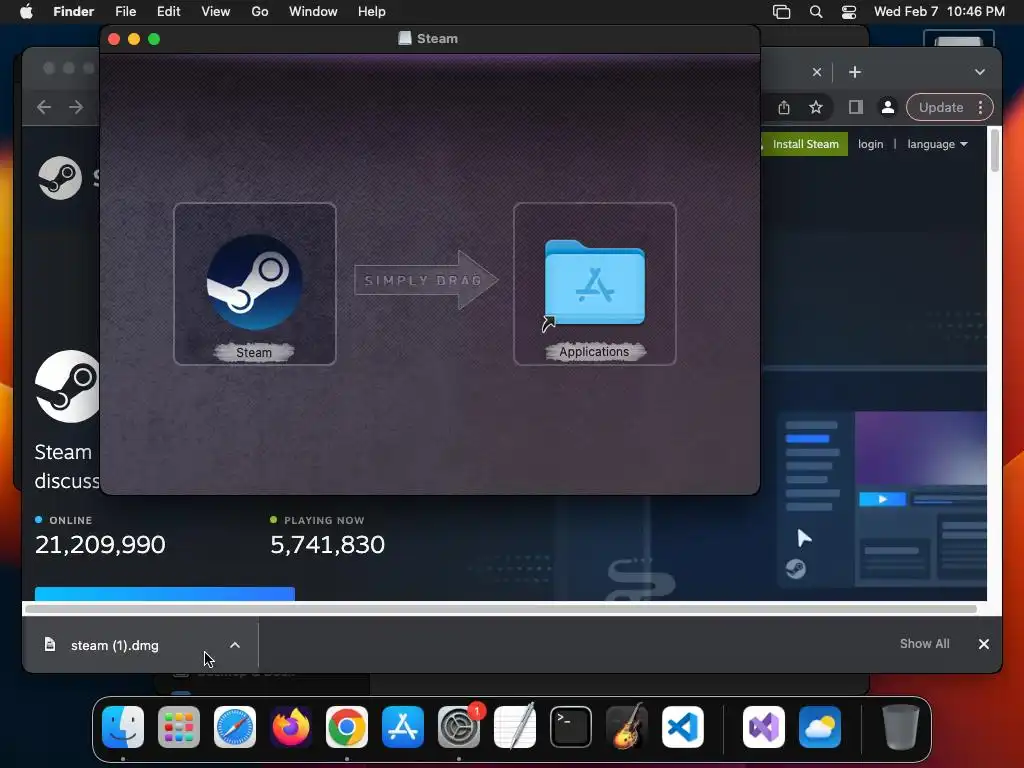Click the share page icon in Chrome
The height and width of the screenshot is (768, 1024).
[x=784, y=107]
